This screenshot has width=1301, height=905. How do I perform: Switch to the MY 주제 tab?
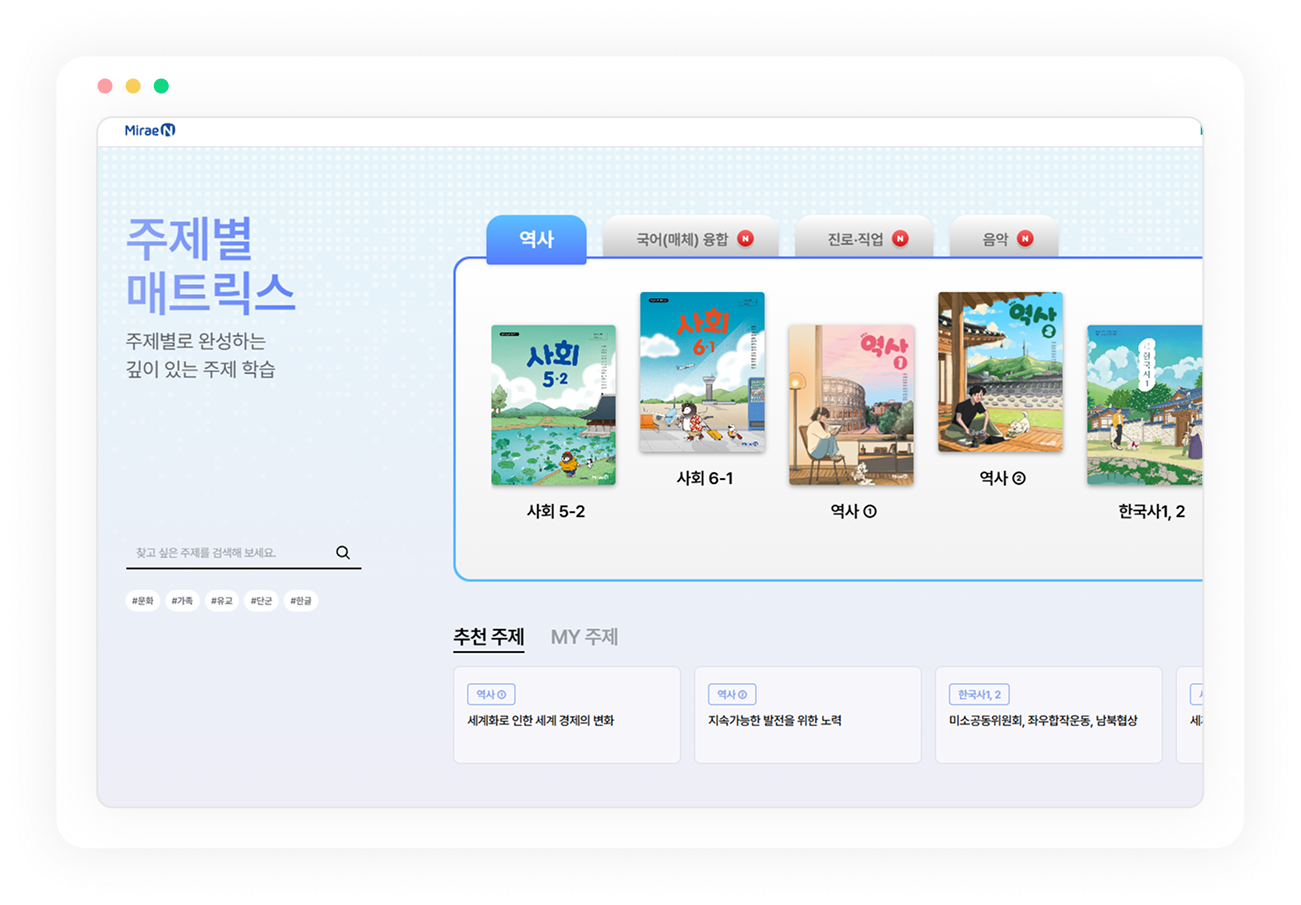(x=584, y=637)
